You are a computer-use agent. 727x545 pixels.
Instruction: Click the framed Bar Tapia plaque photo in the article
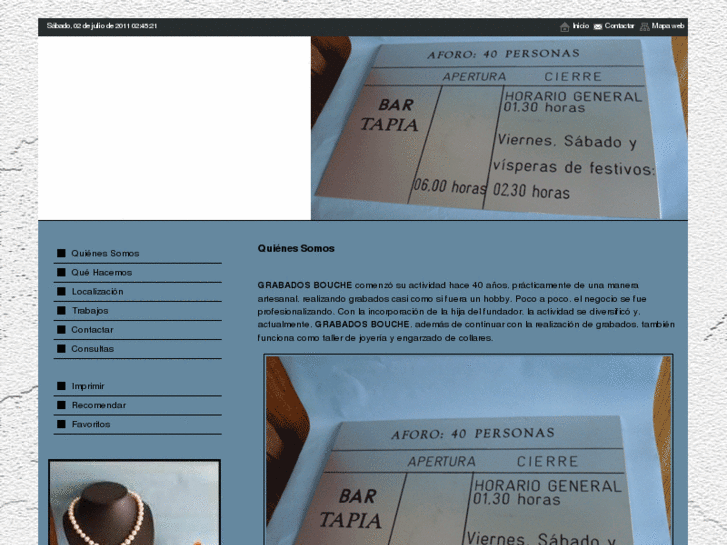(468, 449)
